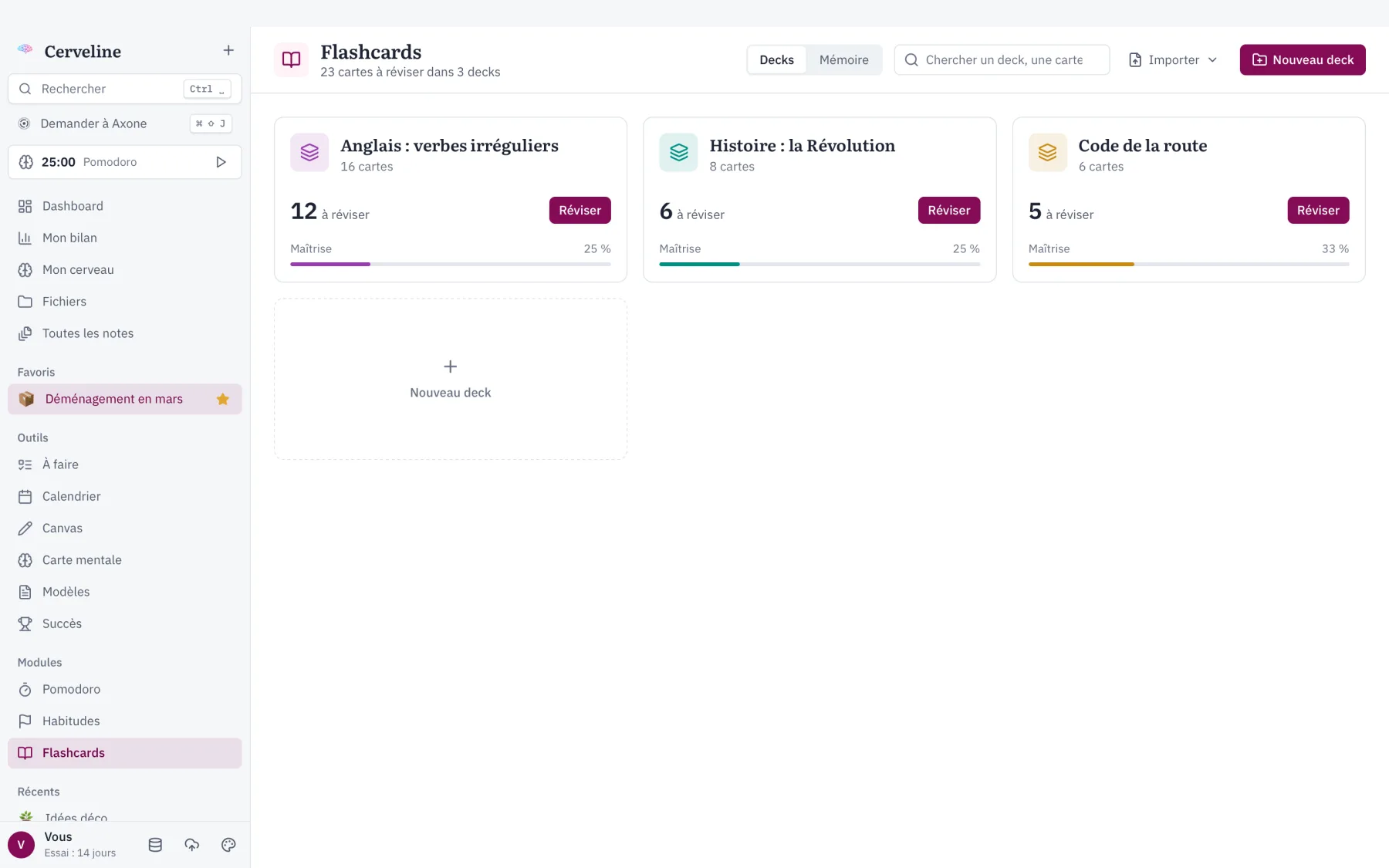The image size is (1389, 868).
Task: Open recent note Idées déco
Action: click(125, 816)
